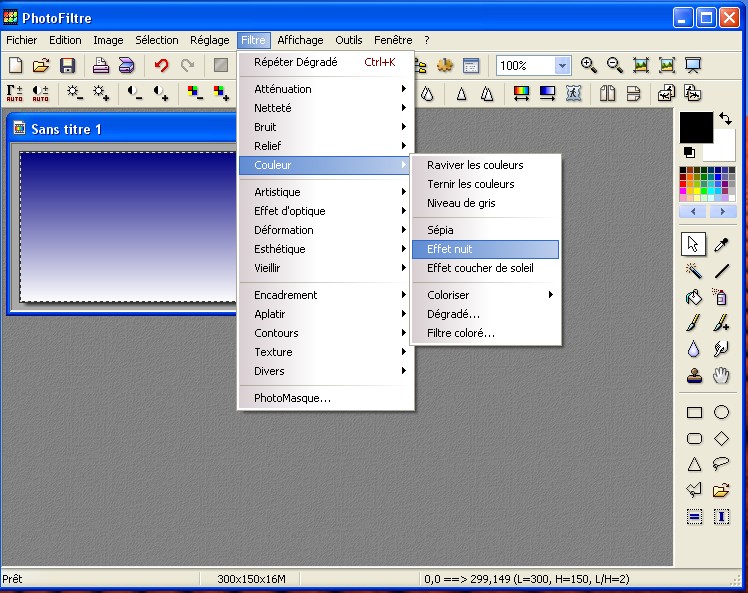Choose the Triangle selection shape
The width and height of the screenshot is (748, 593).
point(694,464)
